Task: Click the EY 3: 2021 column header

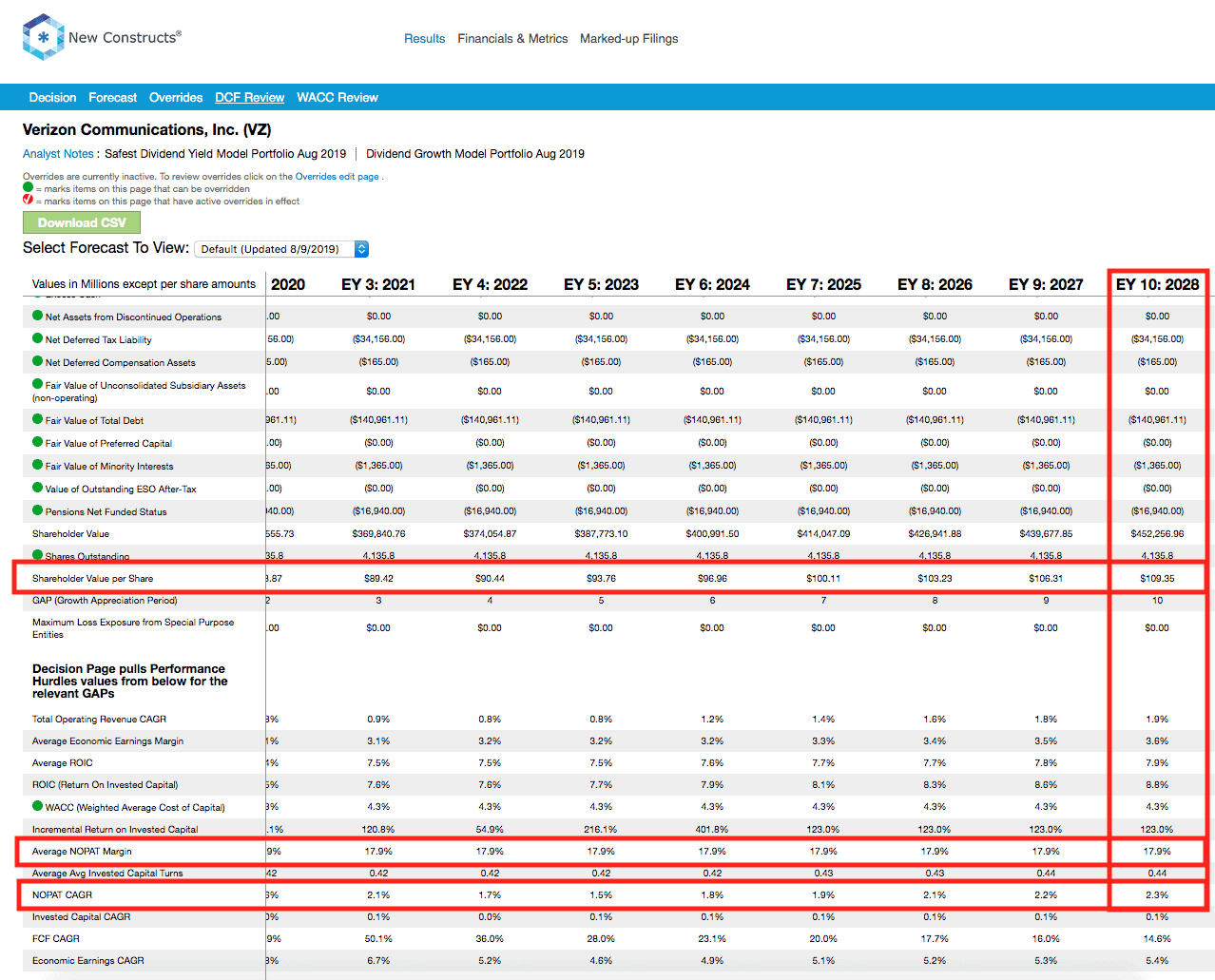Action: tap(378, 284)
